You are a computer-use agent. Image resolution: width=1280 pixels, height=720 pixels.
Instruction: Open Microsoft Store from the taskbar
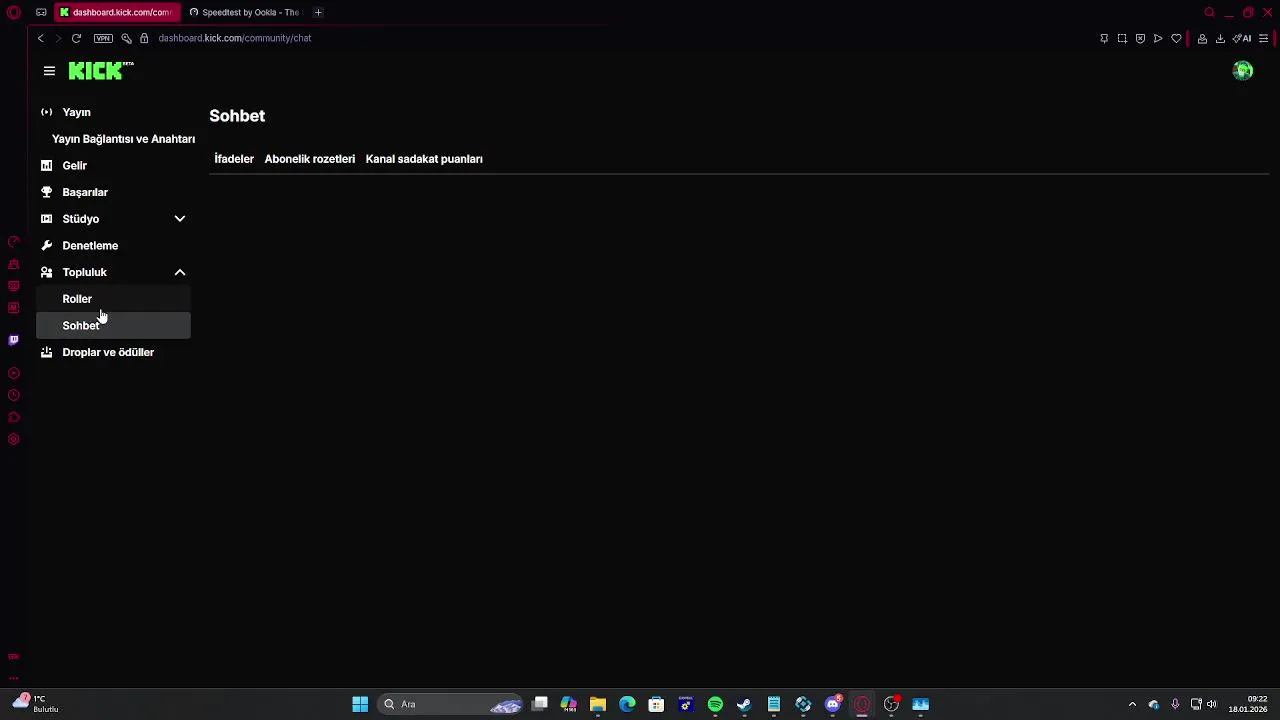656,704
